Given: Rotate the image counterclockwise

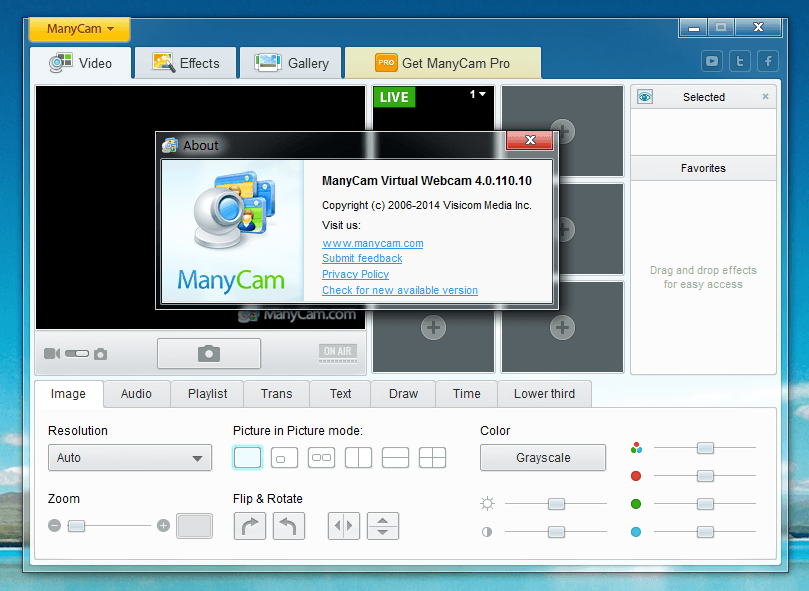Looking at the screenshot, I should (x=288, y=526).
